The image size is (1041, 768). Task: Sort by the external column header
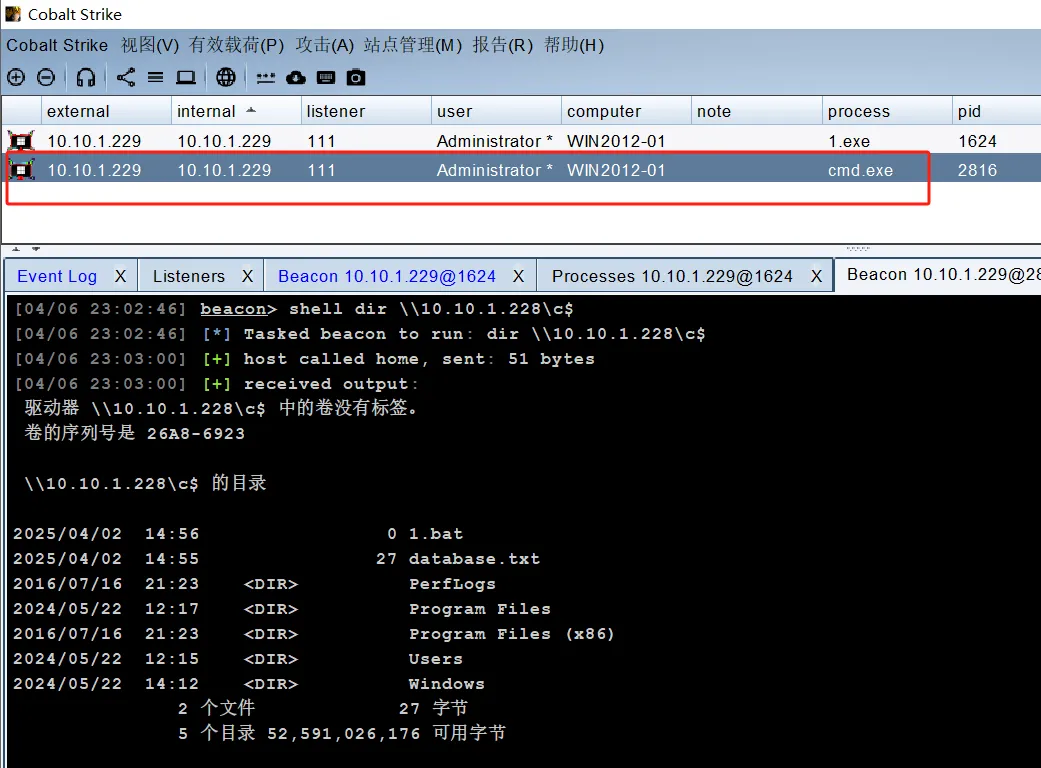(106, 111)
